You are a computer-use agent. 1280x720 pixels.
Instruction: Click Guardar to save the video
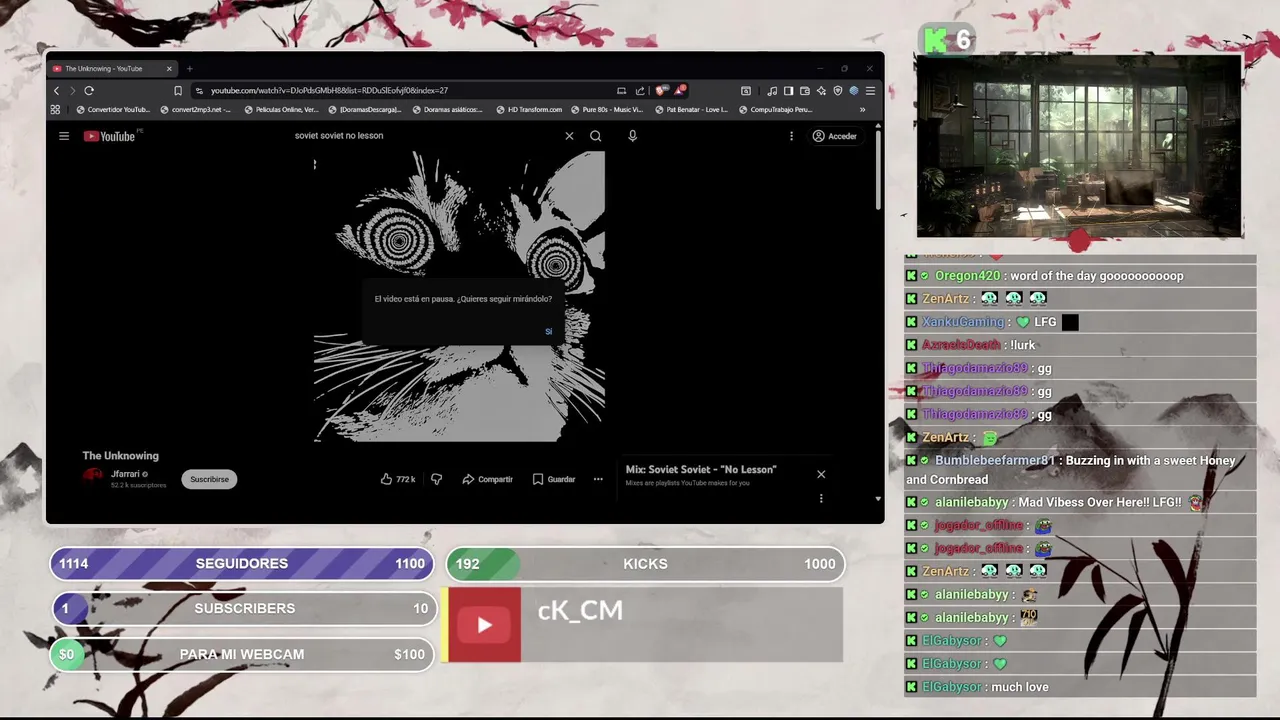coord(553,479)
